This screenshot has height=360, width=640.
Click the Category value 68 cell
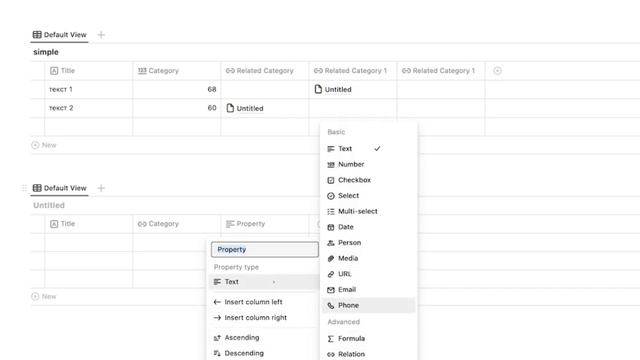coord(177,89)
